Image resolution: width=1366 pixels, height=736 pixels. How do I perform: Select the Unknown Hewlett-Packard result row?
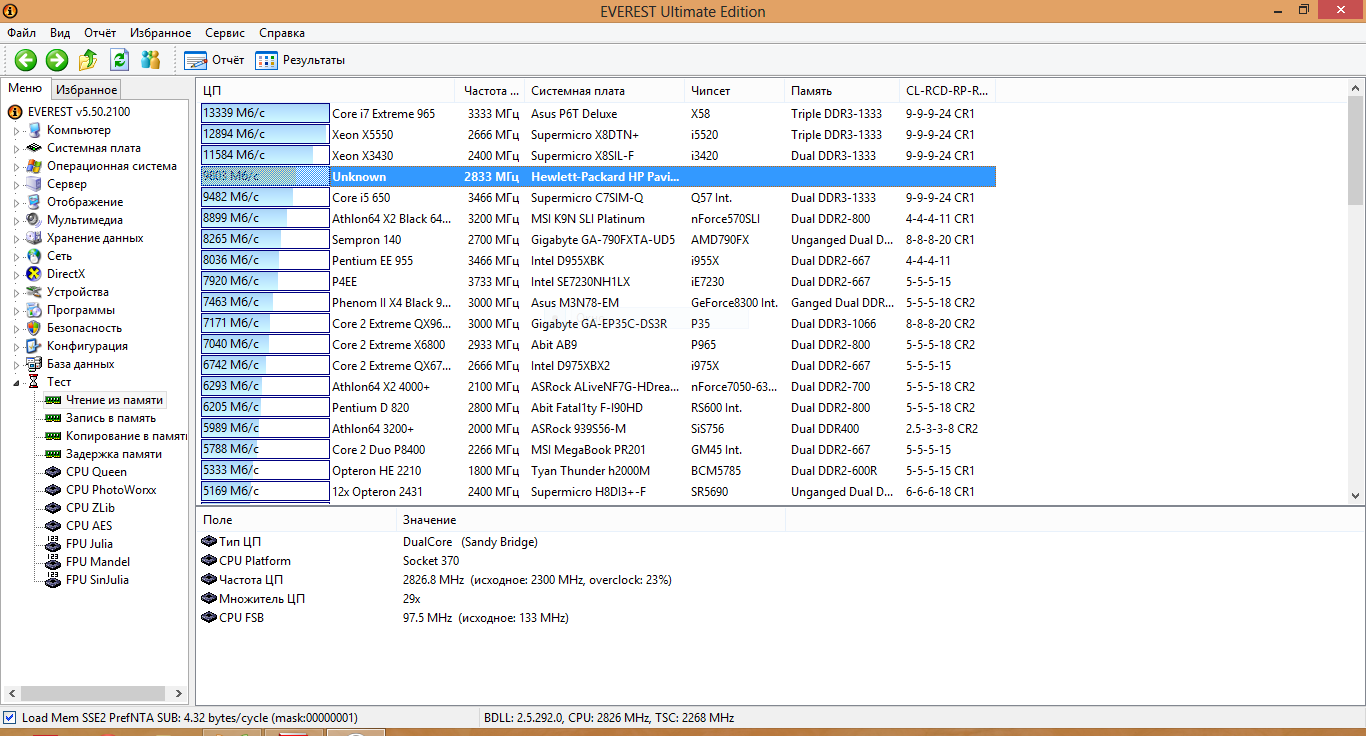tap(597, 177)
